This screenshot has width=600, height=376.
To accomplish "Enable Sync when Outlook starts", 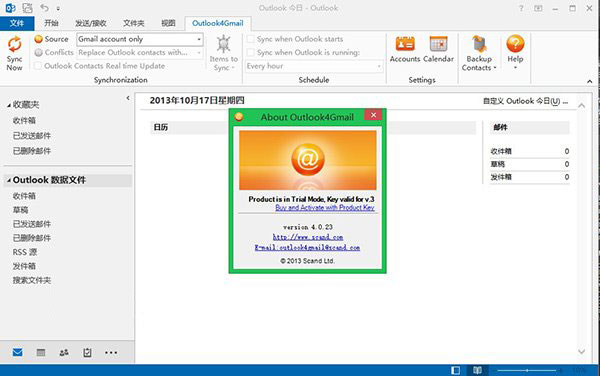I will tap(251, 39).
